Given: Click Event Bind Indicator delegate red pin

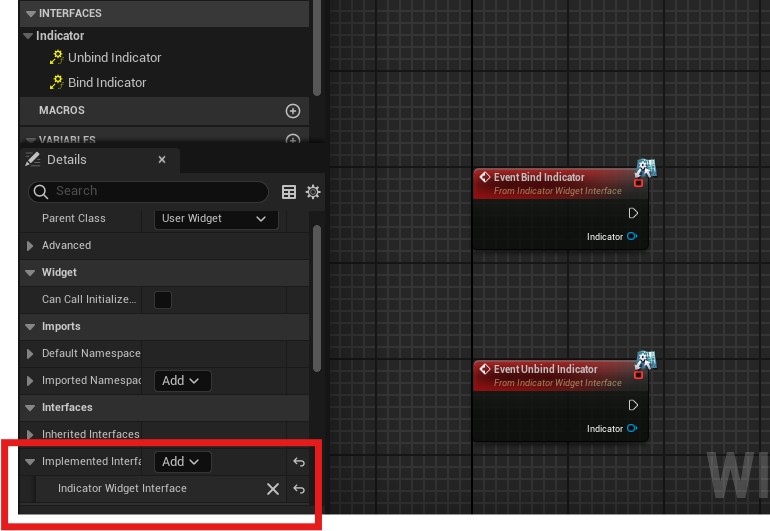Looking at the screenshot, I should [638, 183].
